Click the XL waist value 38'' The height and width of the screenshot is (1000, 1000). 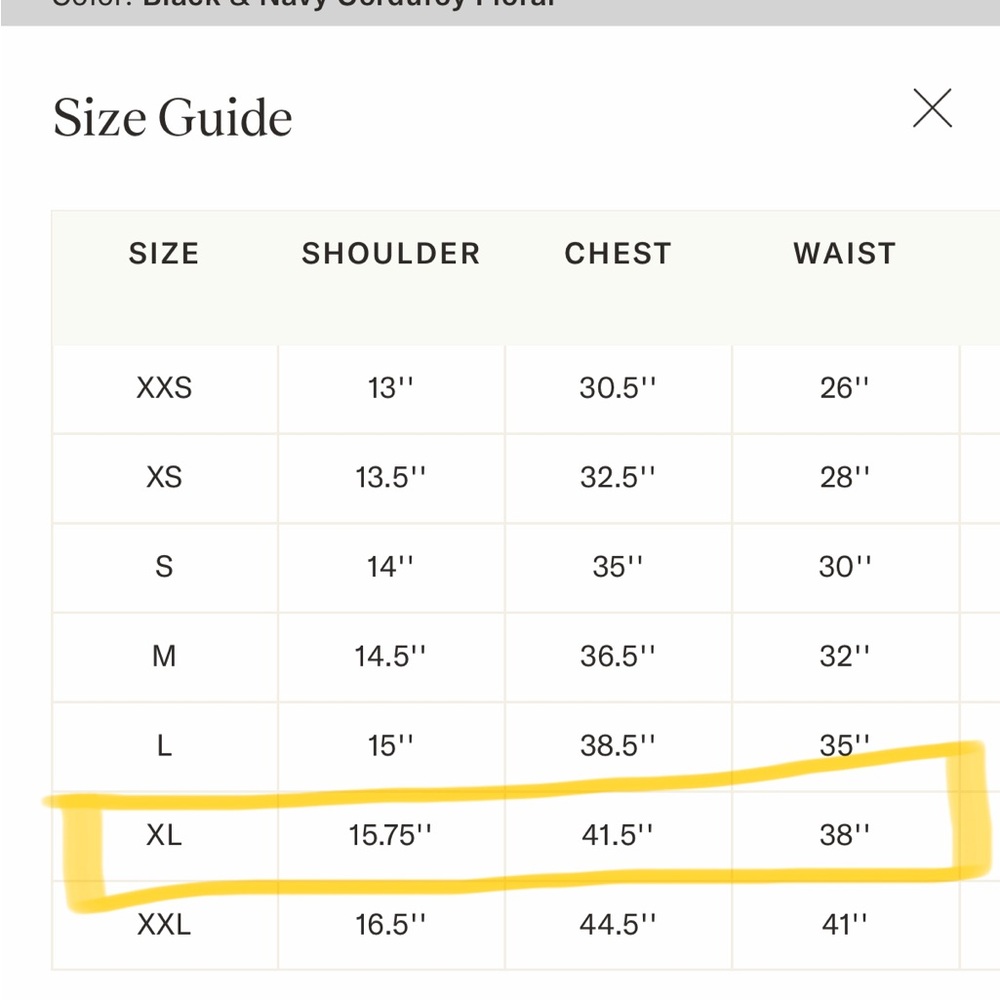tap(844, 835)
